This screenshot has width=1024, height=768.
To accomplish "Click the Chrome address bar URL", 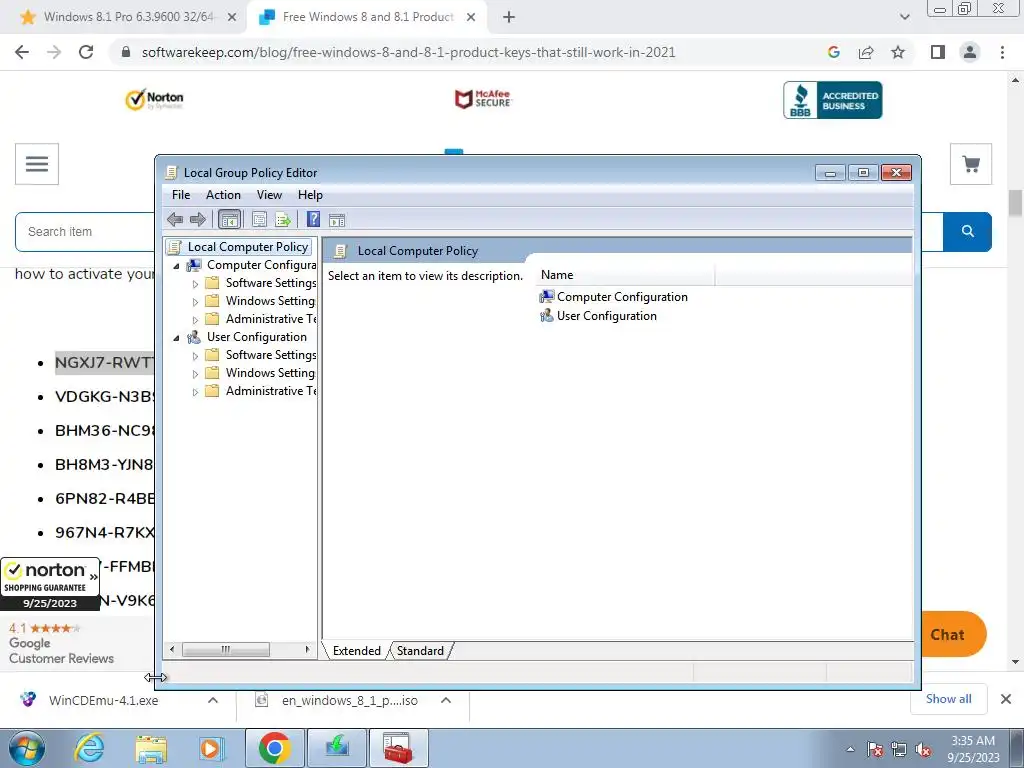I will [408, 52].
